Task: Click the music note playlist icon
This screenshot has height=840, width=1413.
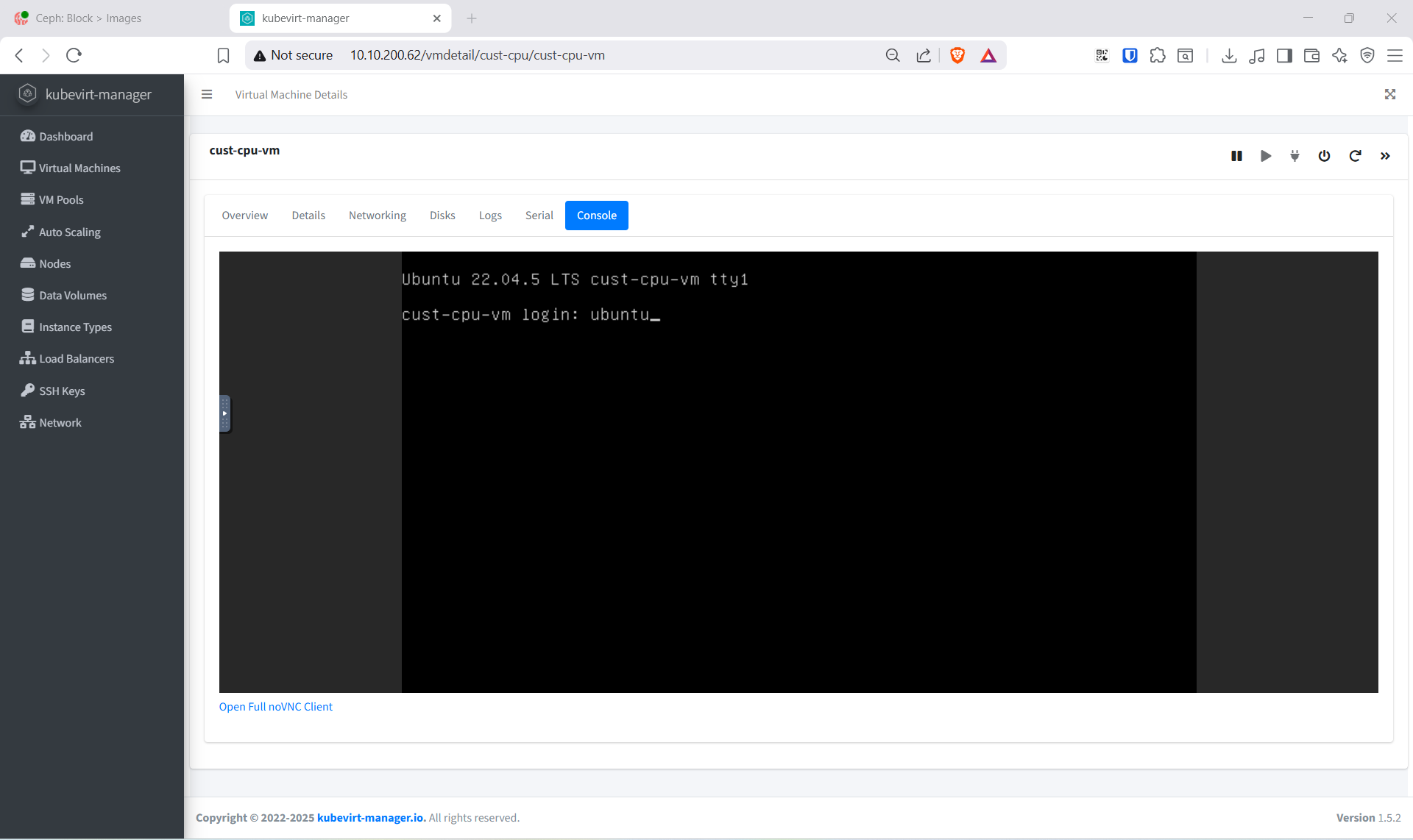Action: tap(1257, 55)
